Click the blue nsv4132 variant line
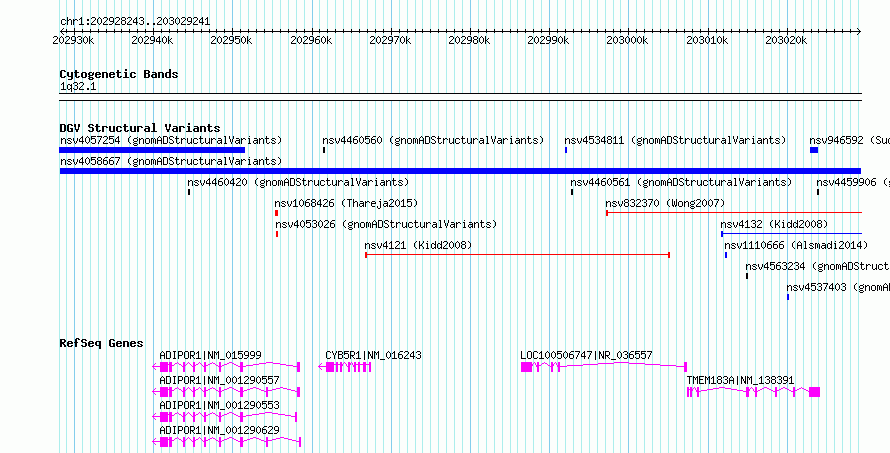890x453 pixels. pyautogui.click(x=792, y=234)
